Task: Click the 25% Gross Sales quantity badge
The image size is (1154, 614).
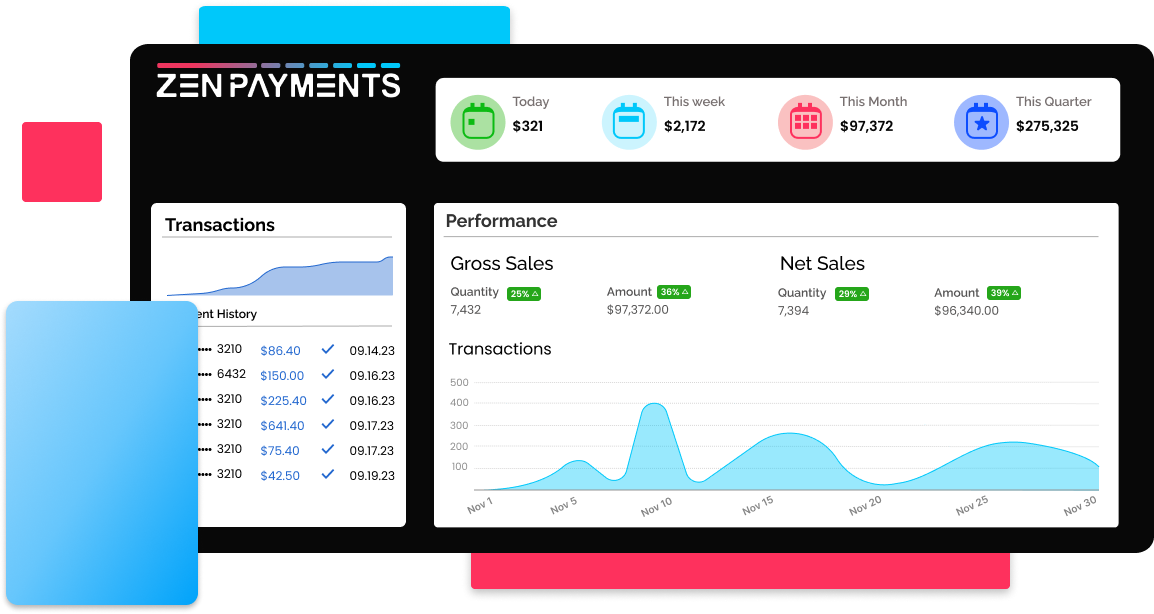Action: coord(524,294)
